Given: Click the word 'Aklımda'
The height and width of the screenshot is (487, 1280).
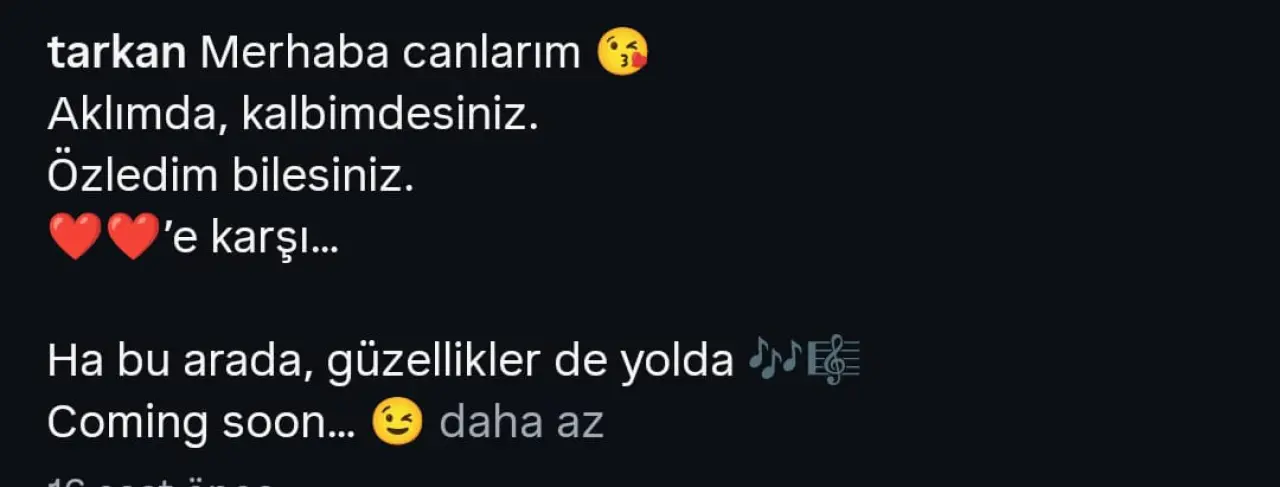Looking at the screenshot, I should [139, 118].
